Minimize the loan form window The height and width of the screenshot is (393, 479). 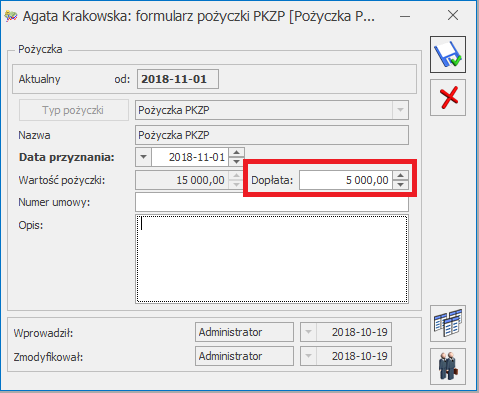pos(405,16)
